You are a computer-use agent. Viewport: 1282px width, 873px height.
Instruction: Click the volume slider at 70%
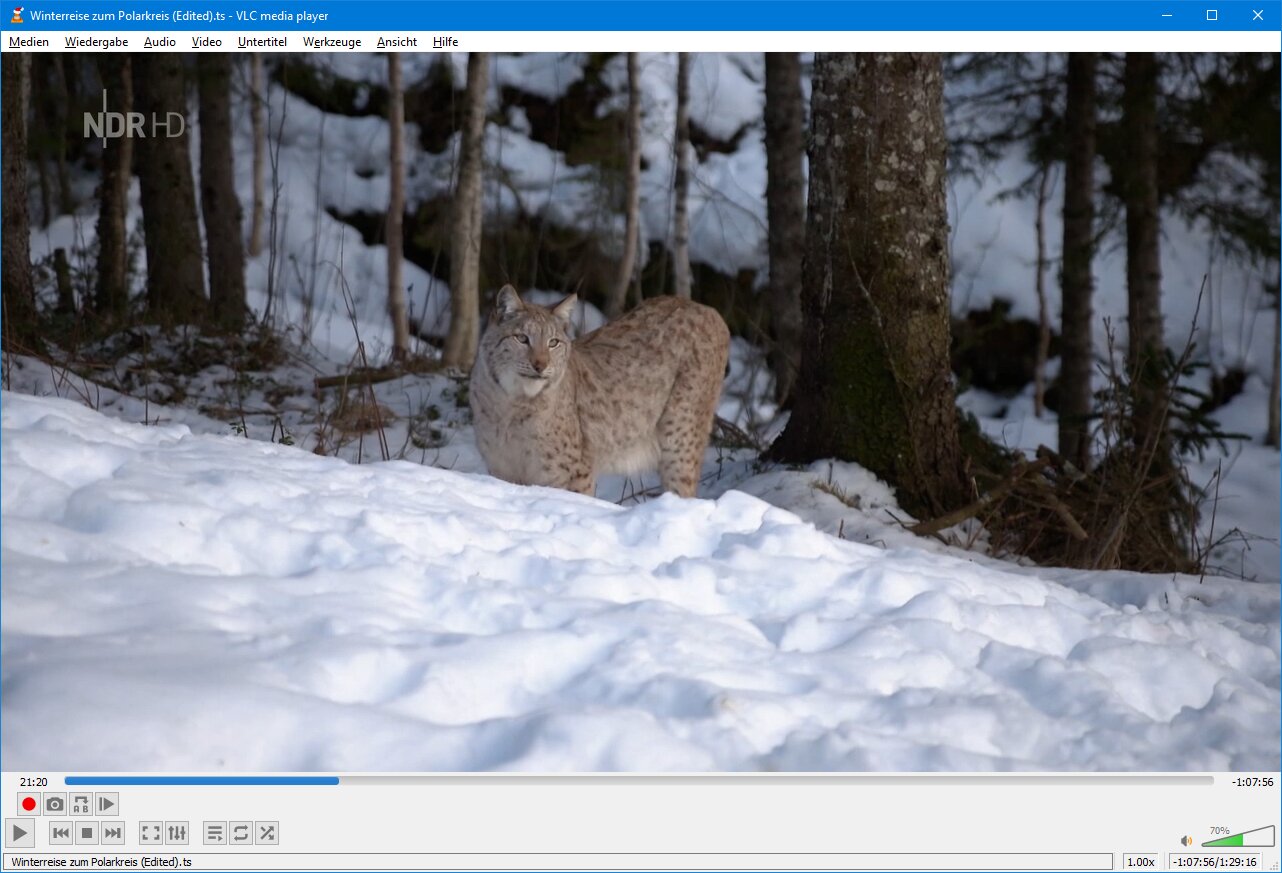(x=1242, y=838)
